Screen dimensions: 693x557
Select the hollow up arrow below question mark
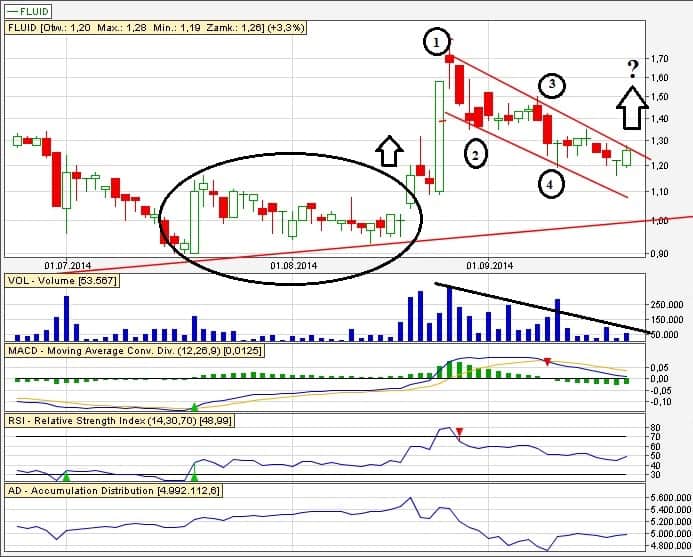pos(632,108)
